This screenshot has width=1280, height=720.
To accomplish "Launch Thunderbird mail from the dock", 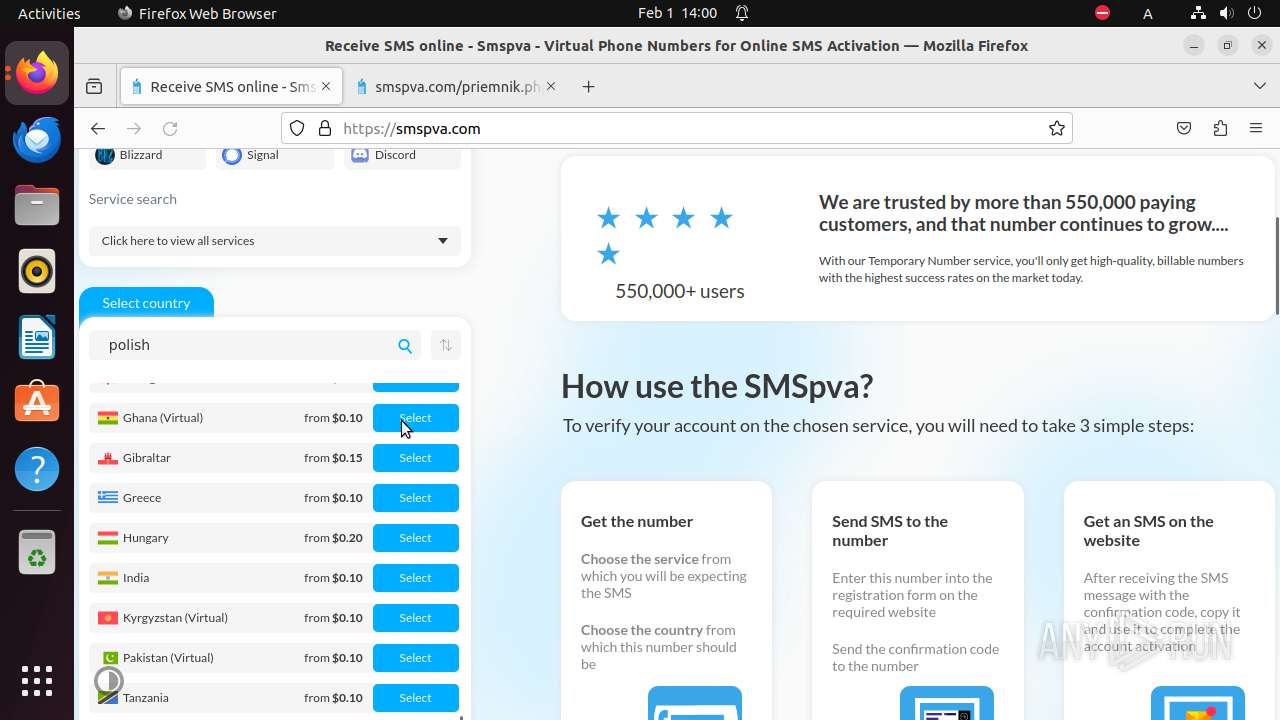I will point(37,139).
